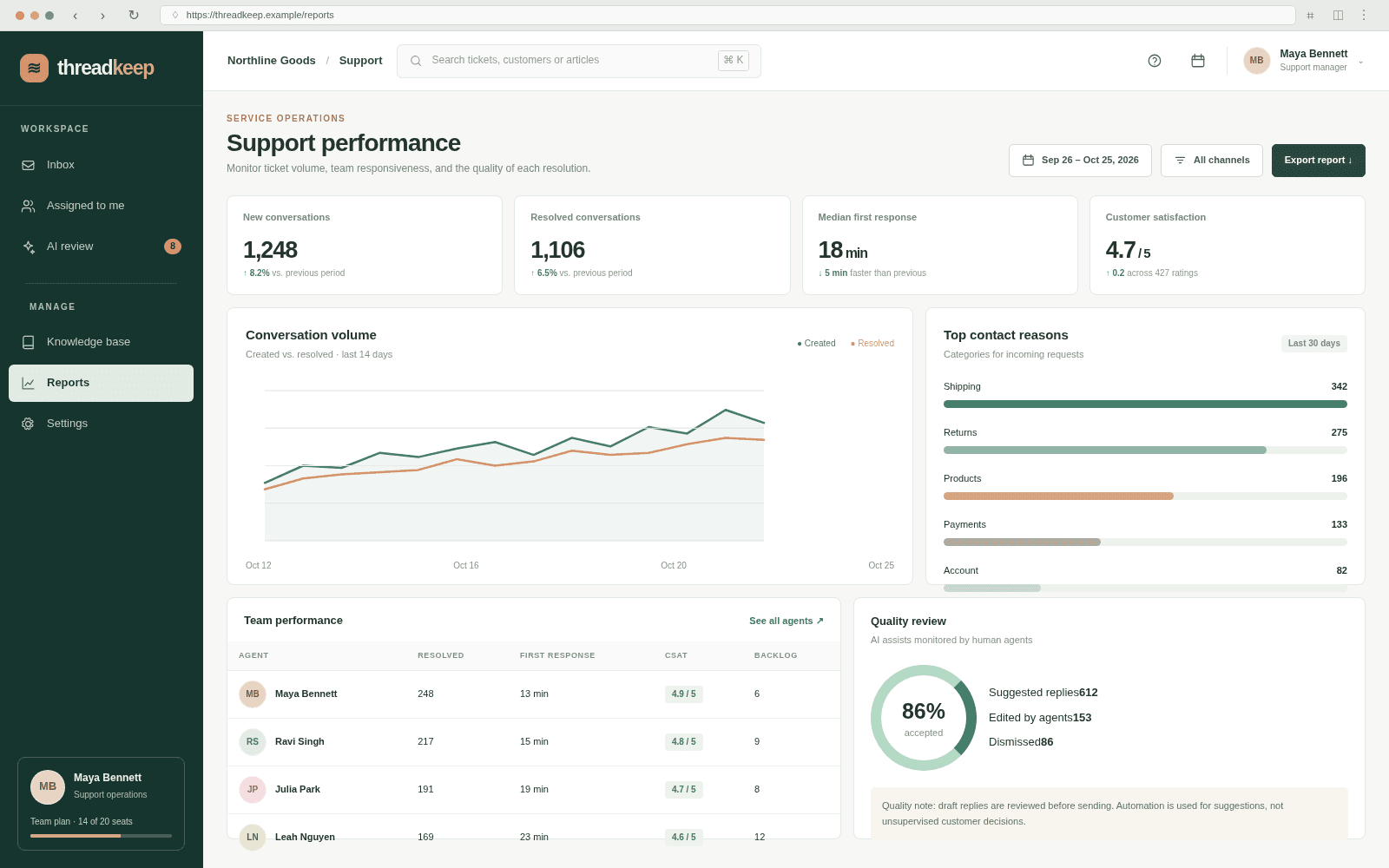Click the 86% accepted donut chart
Image resolution: width=1389 pixels, height=868 pixels.
coord(924,718)
